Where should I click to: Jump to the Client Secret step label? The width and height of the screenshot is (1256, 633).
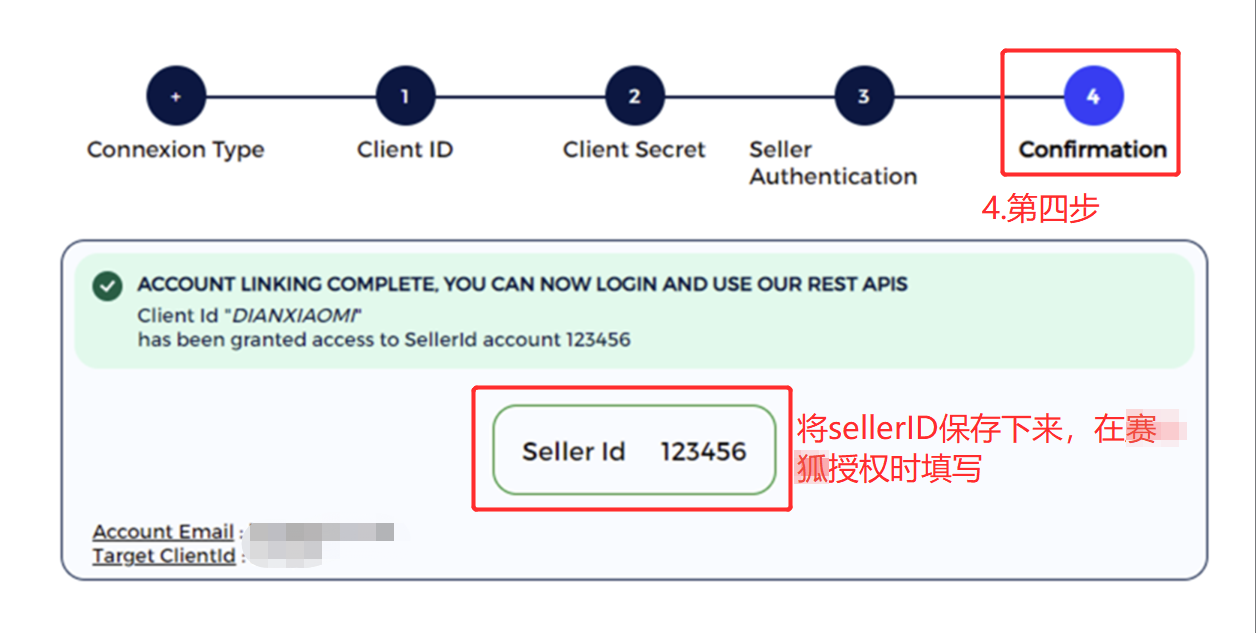634,150
